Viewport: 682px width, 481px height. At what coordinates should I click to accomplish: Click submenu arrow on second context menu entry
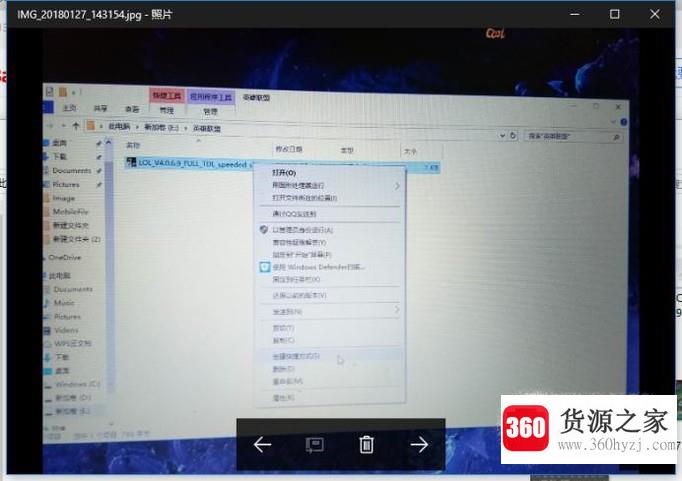coord(397,186)
